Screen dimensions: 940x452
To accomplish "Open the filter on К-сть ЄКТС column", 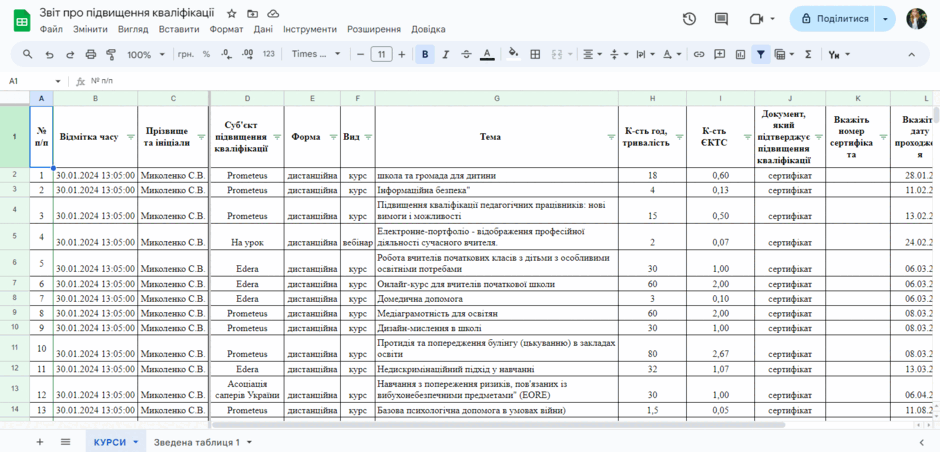I will (748, 137).
